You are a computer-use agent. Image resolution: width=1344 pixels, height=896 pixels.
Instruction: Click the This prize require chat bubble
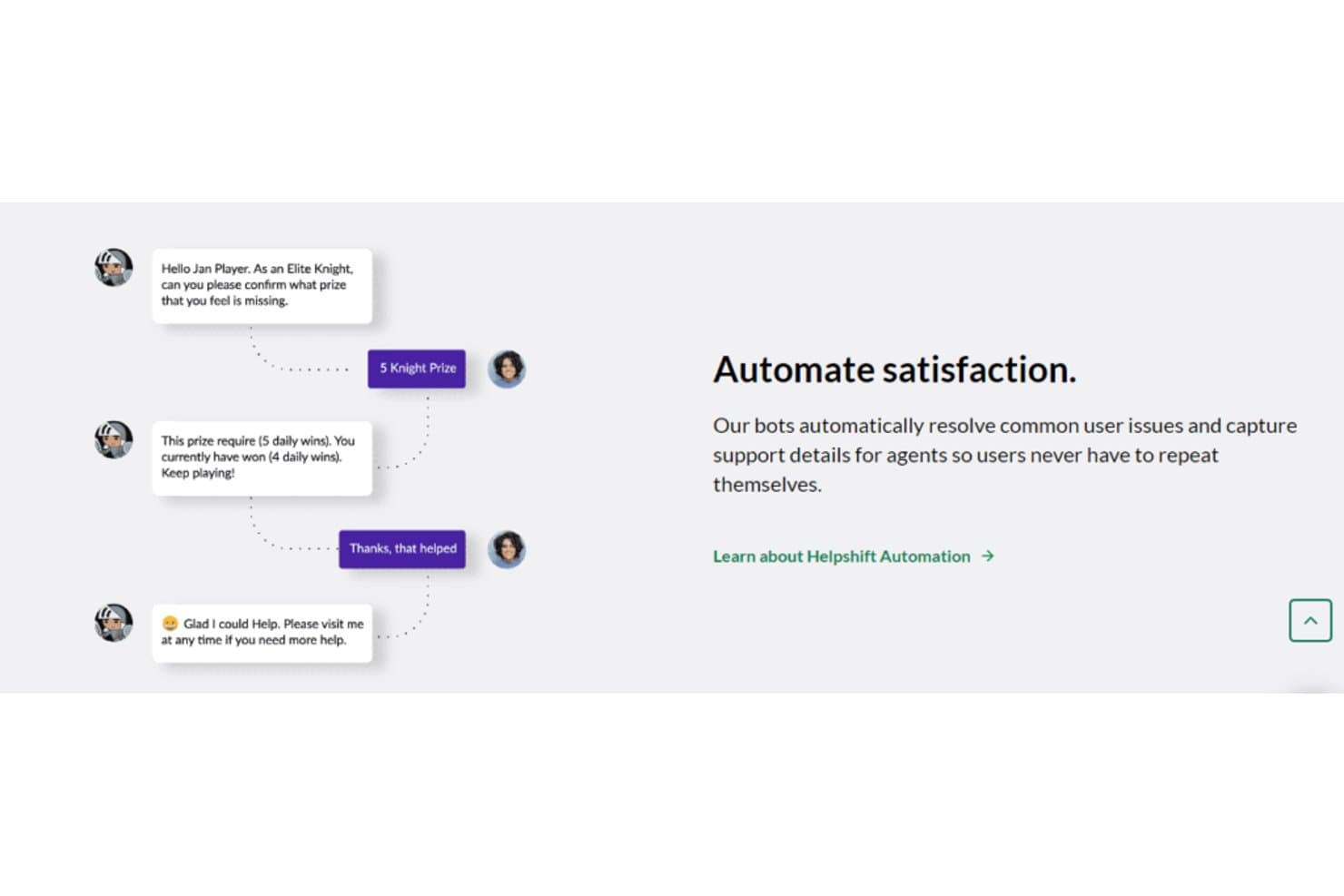coord(262,458)
